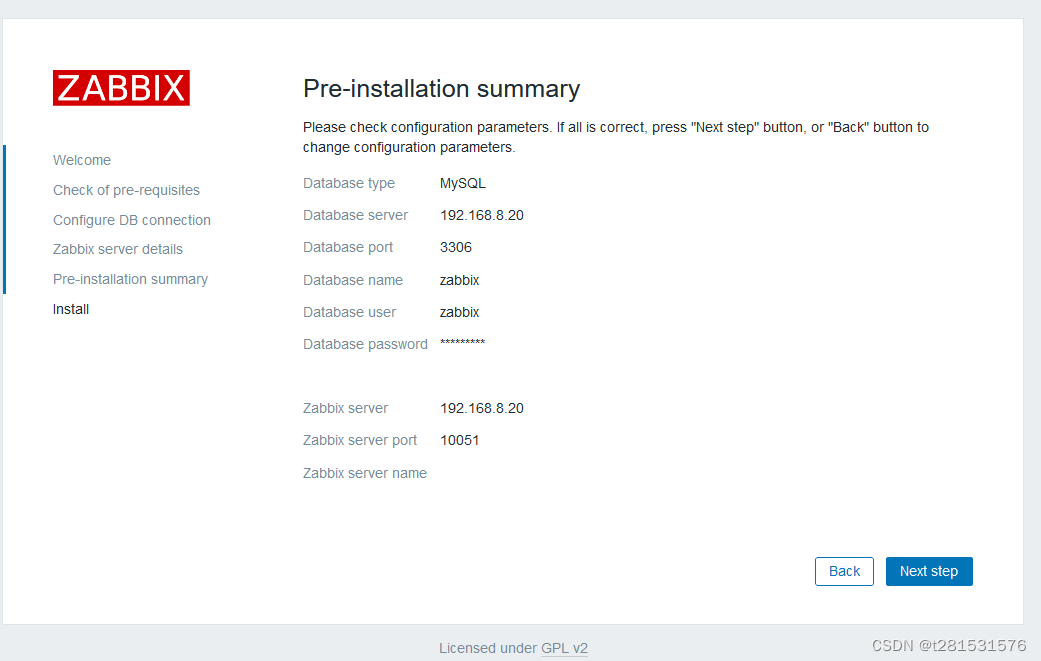This screenshot has width=1041, height=661.
Task: Click the Database password label
Action: (x=365, y=344)
